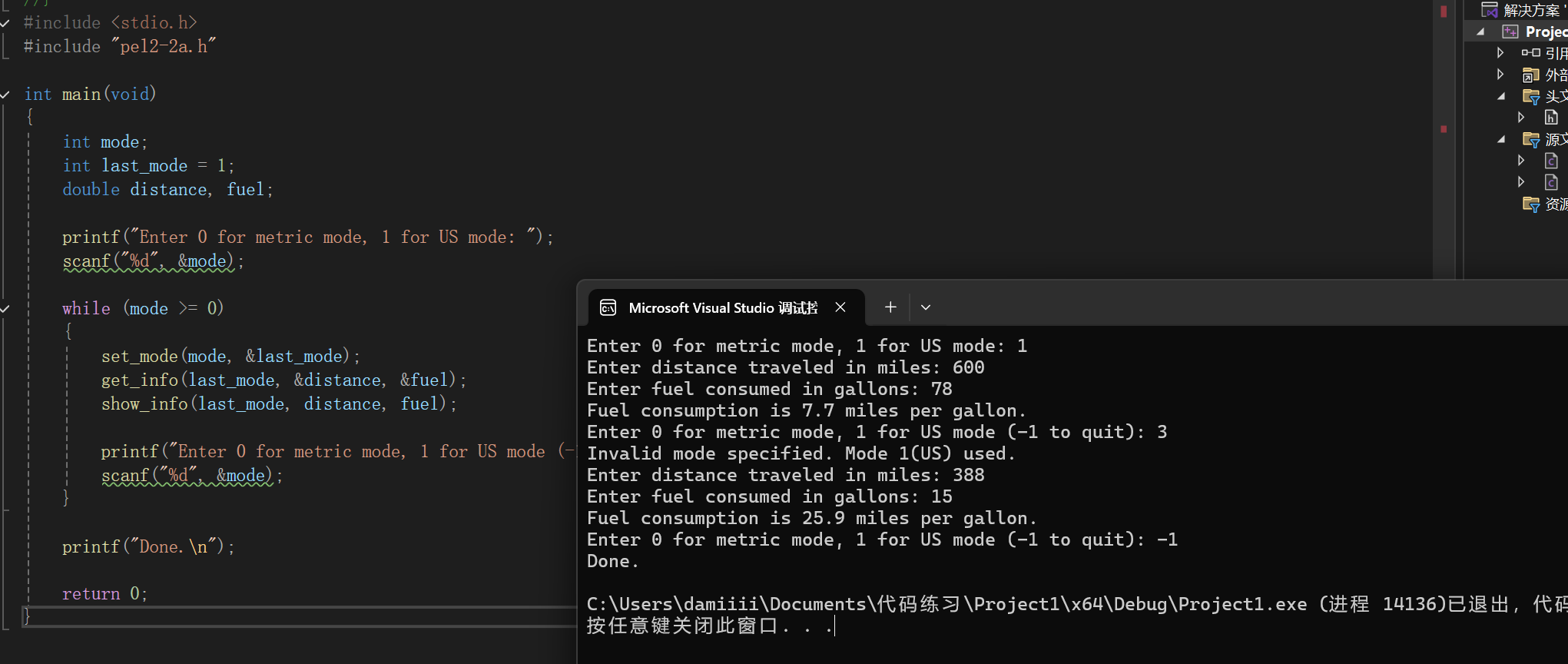Click the underlined first scanf call
The width and height of the screenshot is (1568, 664).
point(86,261)
